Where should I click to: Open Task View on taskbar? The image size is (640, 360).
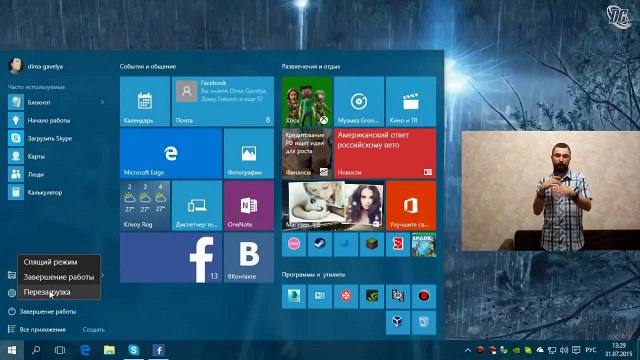point(60,350)
